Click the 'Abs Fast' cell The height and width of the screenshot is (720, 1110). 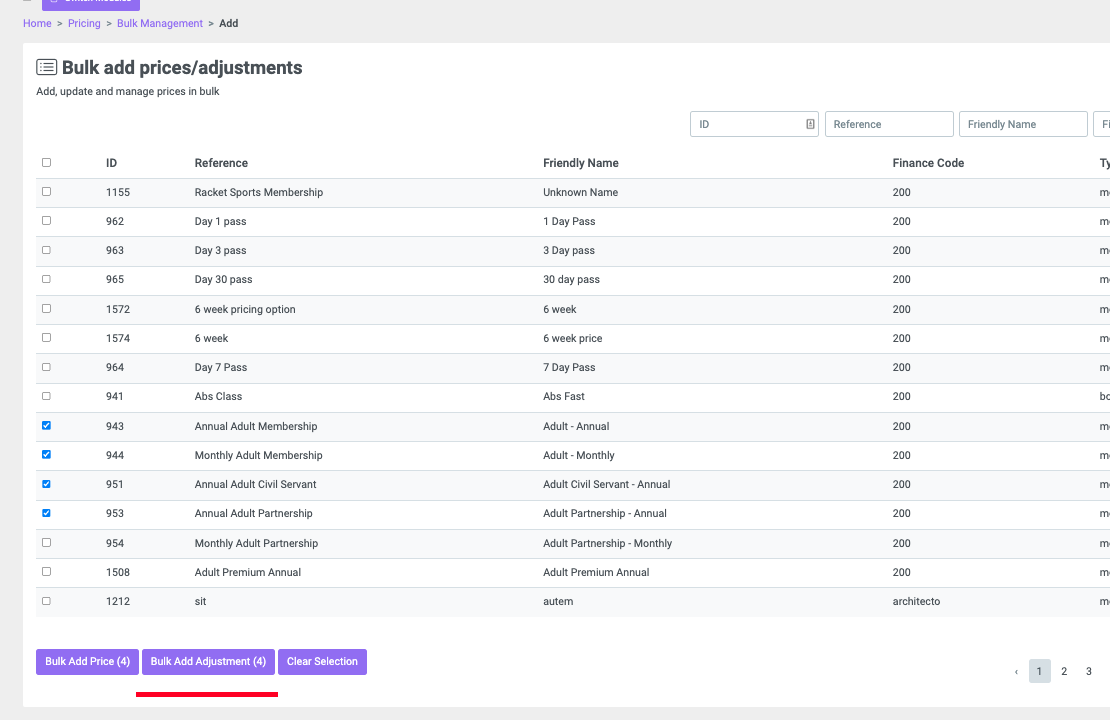coord(563,396)
